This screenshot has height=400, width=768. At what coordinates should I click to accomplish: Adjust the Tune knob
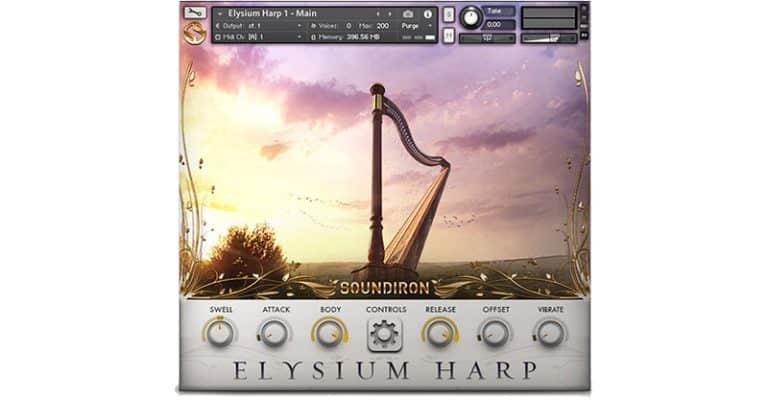(x=471, y=18)
